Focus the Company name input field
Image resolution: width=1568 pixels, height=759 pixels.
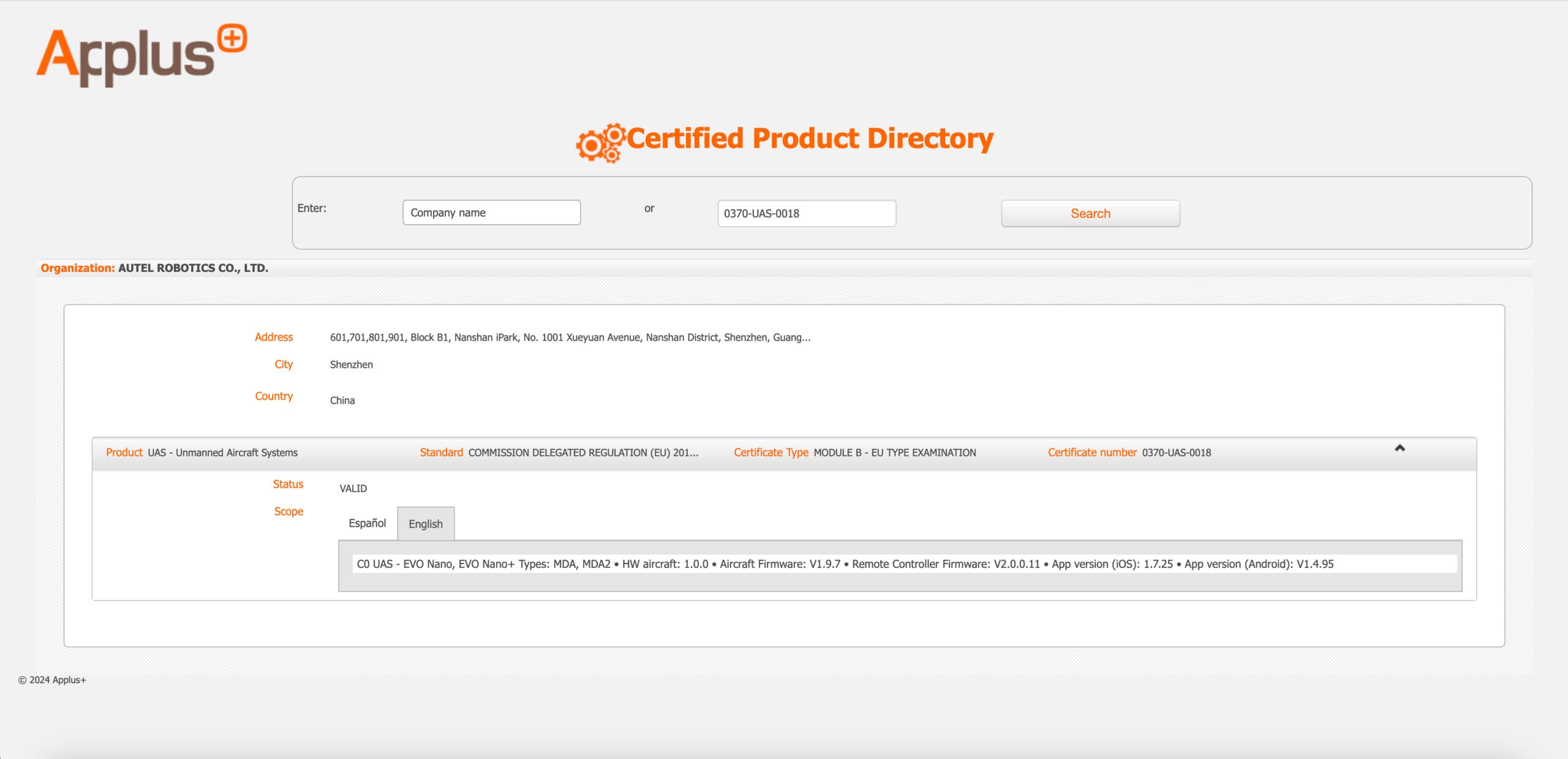(491, 213)
